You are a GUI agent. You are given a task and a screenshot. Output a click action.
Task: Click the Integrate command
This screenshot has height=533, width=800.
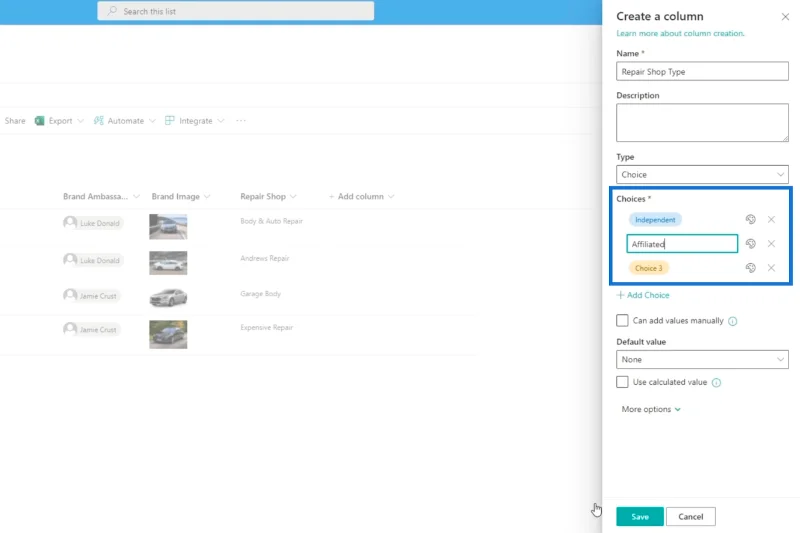click(195, 121)
